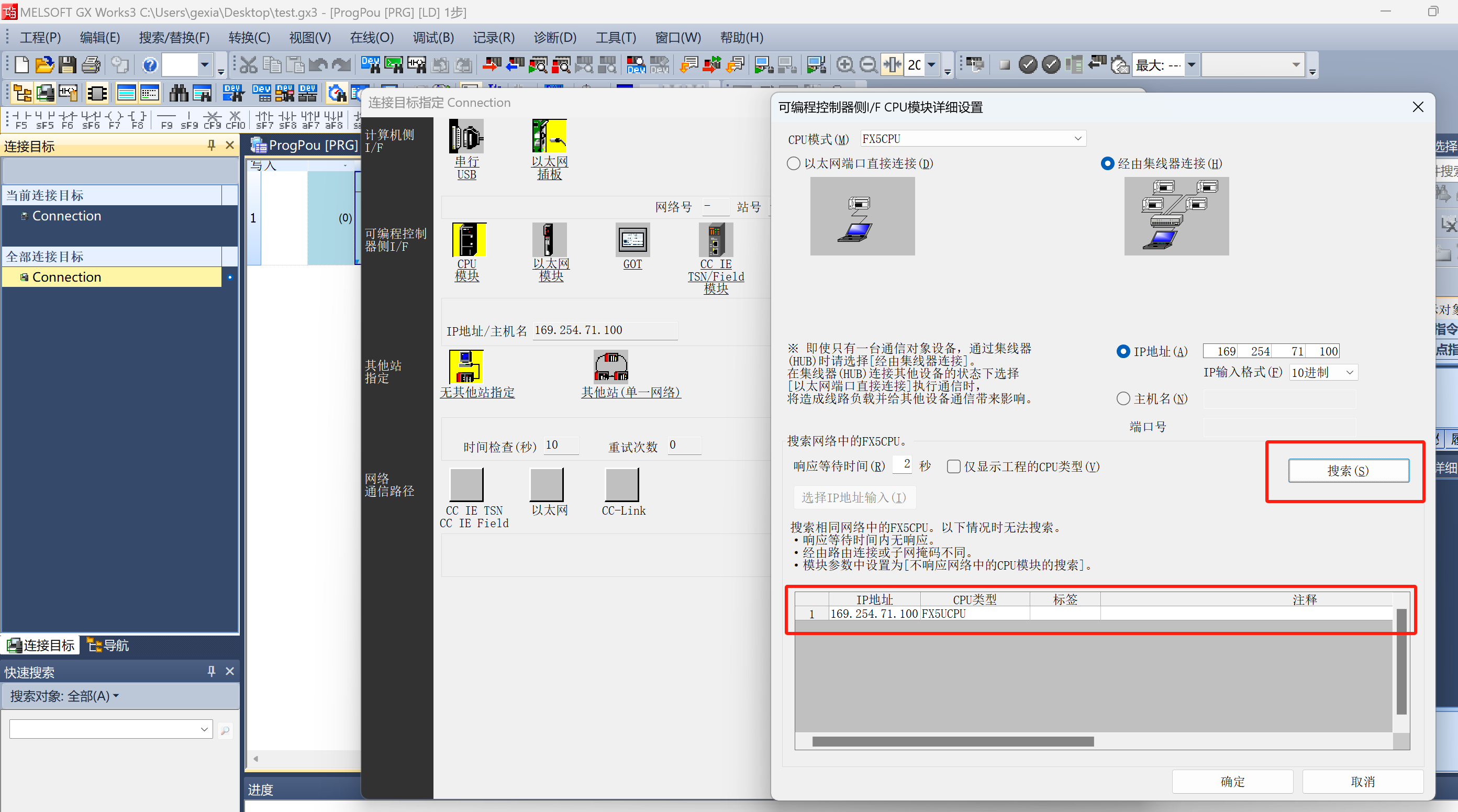
Task: Select the 主机名(N) radio button
Action: (x=1123, y=399)
